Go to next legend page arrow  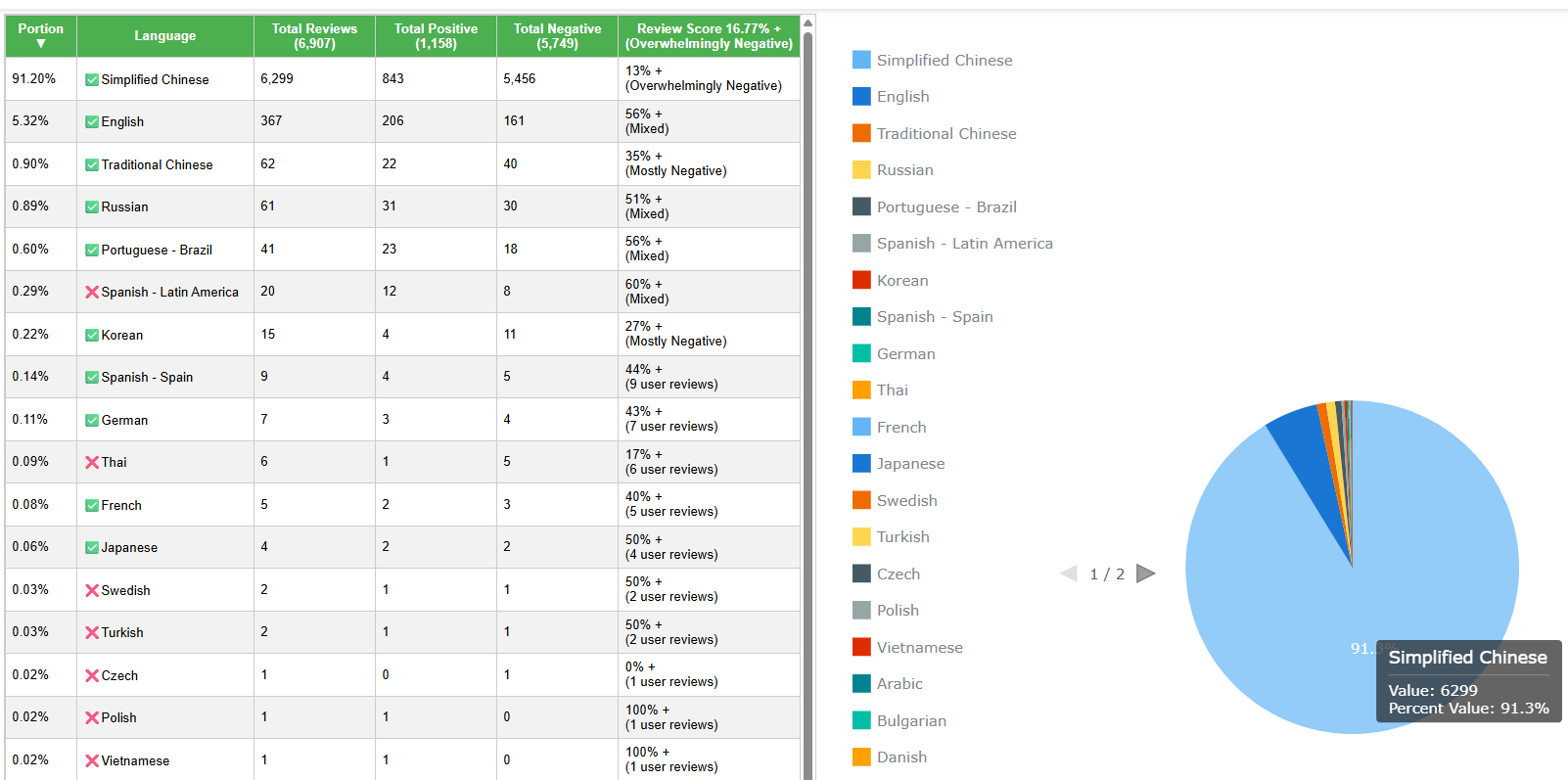click(x=1145, y=574)
